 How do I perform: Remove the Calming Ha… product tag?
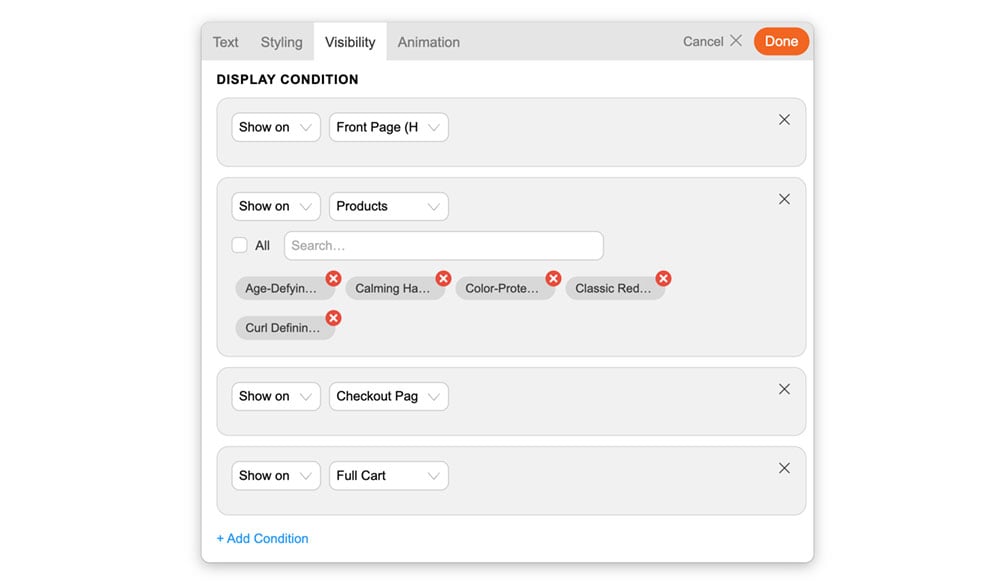click(443, 279)
